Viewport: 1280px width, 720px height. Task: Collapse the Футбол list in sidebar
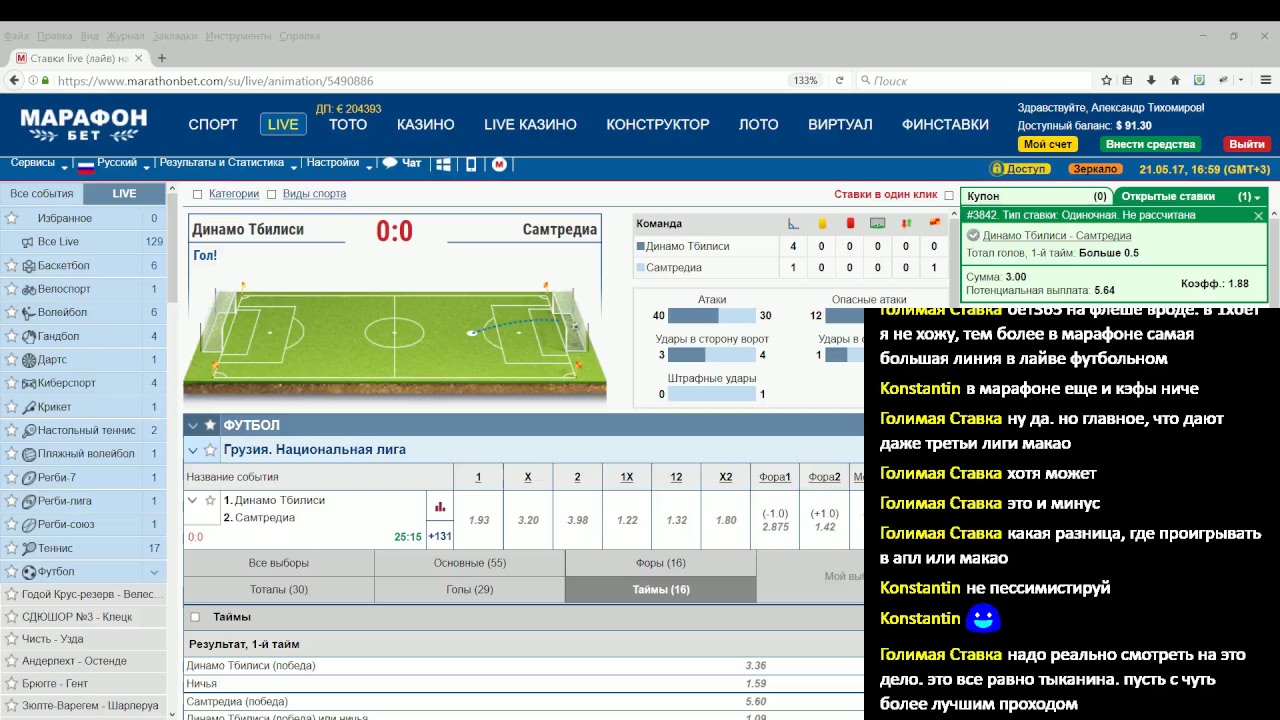(x=154, y=572)
